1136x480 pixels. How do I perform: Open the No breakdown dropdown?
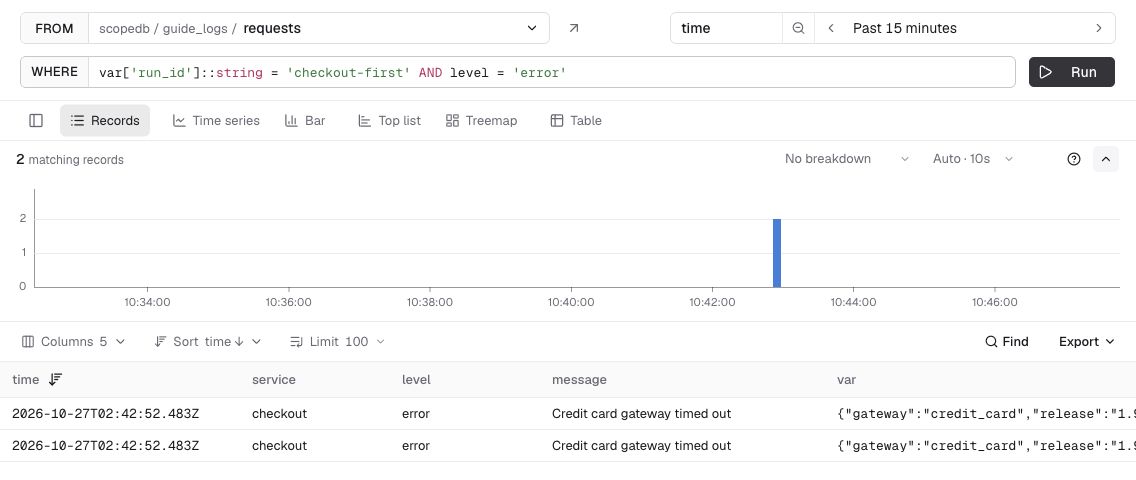pos(846,159)
